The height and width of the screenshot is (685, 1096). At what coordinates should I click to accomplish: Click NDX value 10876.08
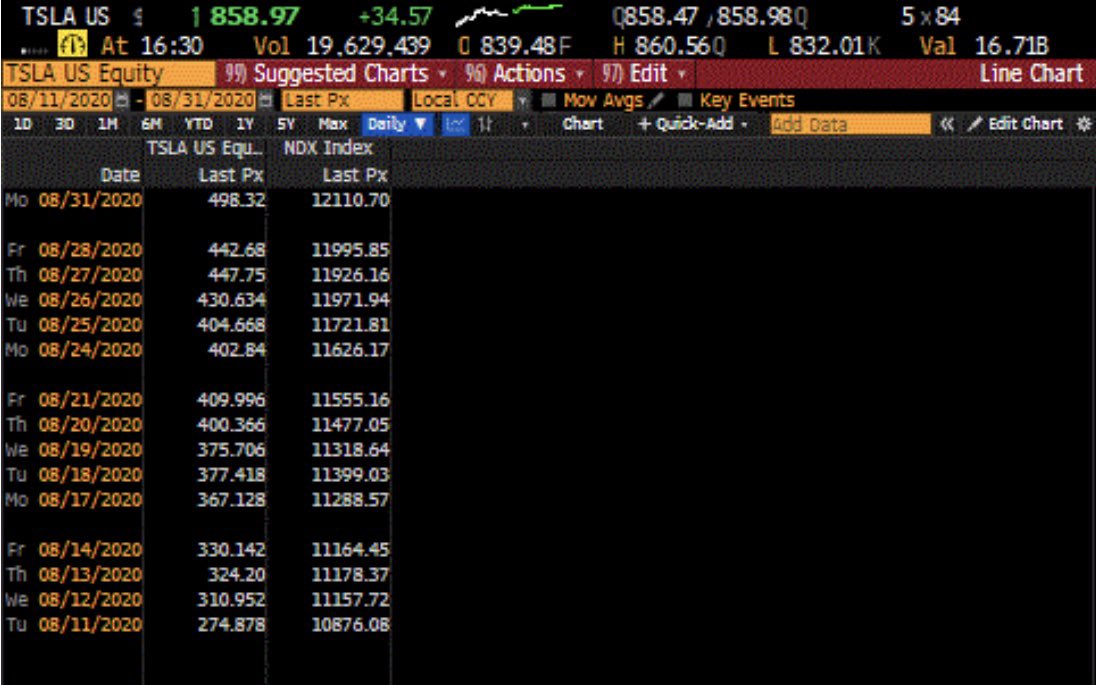pos(350,625)
